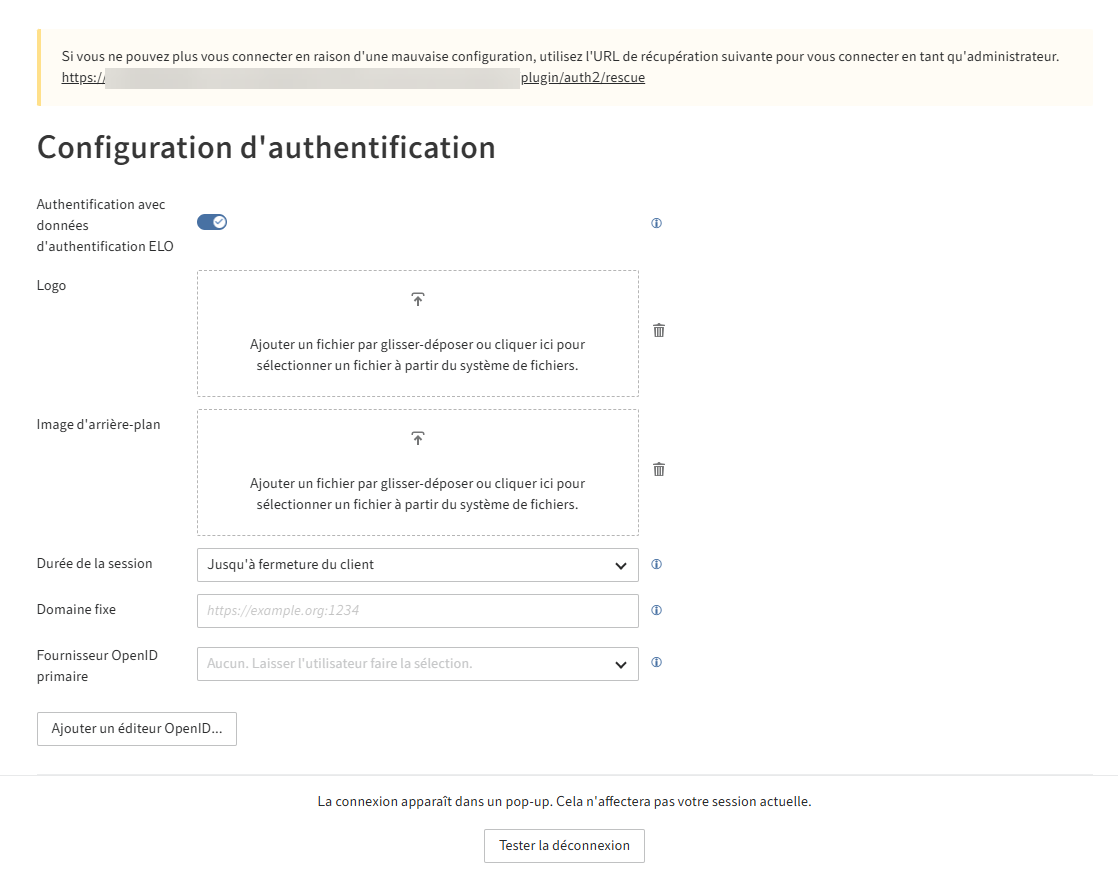
Task: Open the Durée de la session dropdown
Action: (417, 564)
